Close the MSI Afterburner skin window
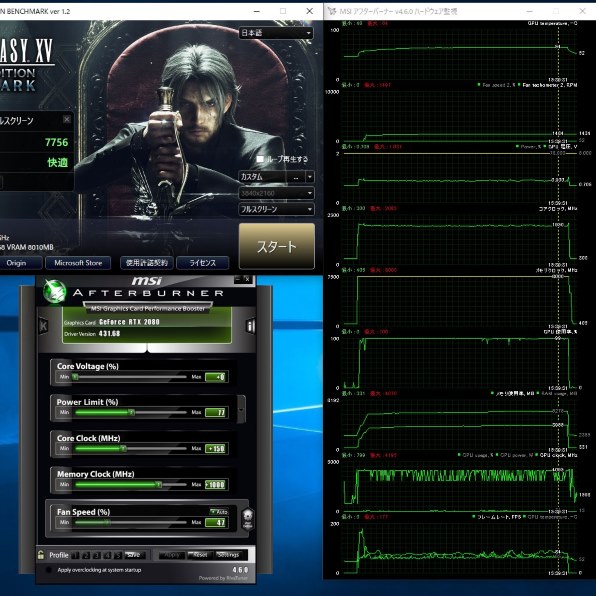The image size is (596, 596). tap(247, 279)
